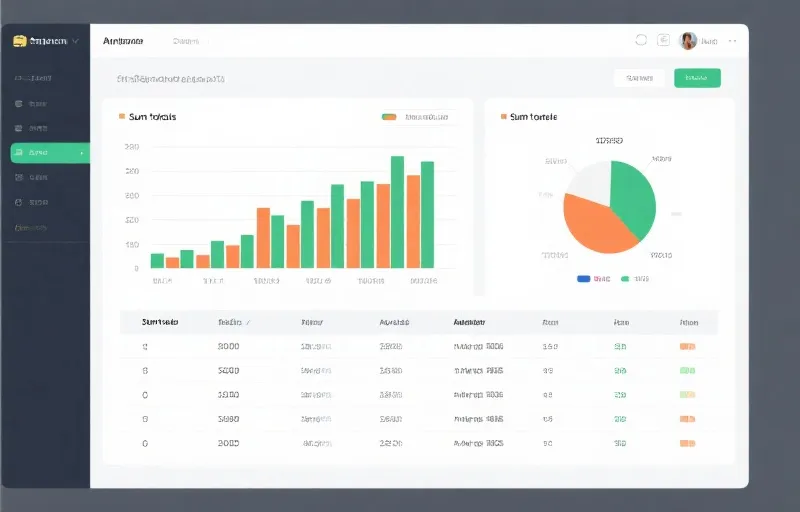Viewport: 800px width, 512px height.
Task: Expand the arrow on the active sidebar item
Action: click(85, 153)
